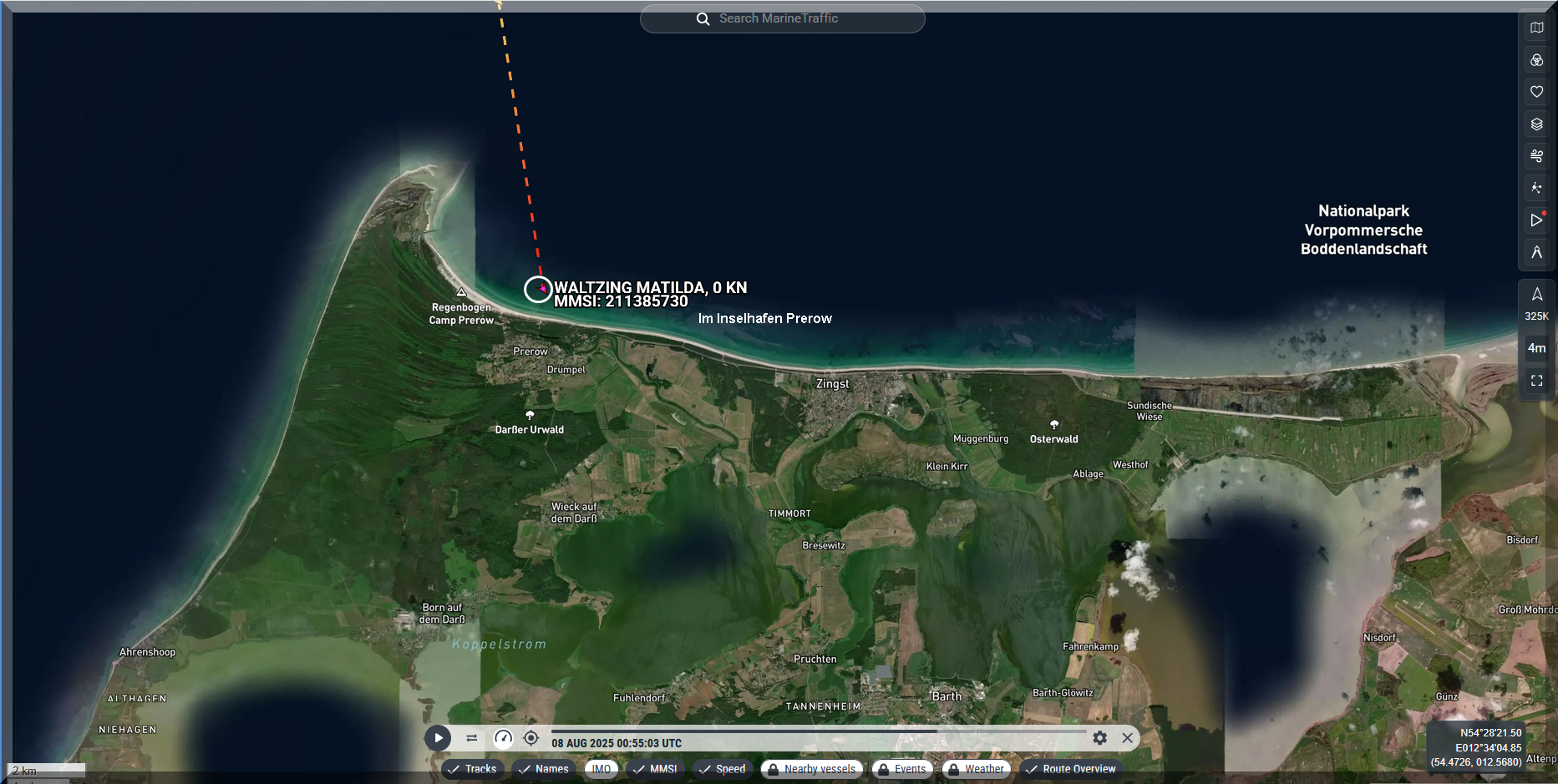Click the locked Weather chip
Image resolution: width=1558 pixels, height=784 pixels.
(976, 769)
